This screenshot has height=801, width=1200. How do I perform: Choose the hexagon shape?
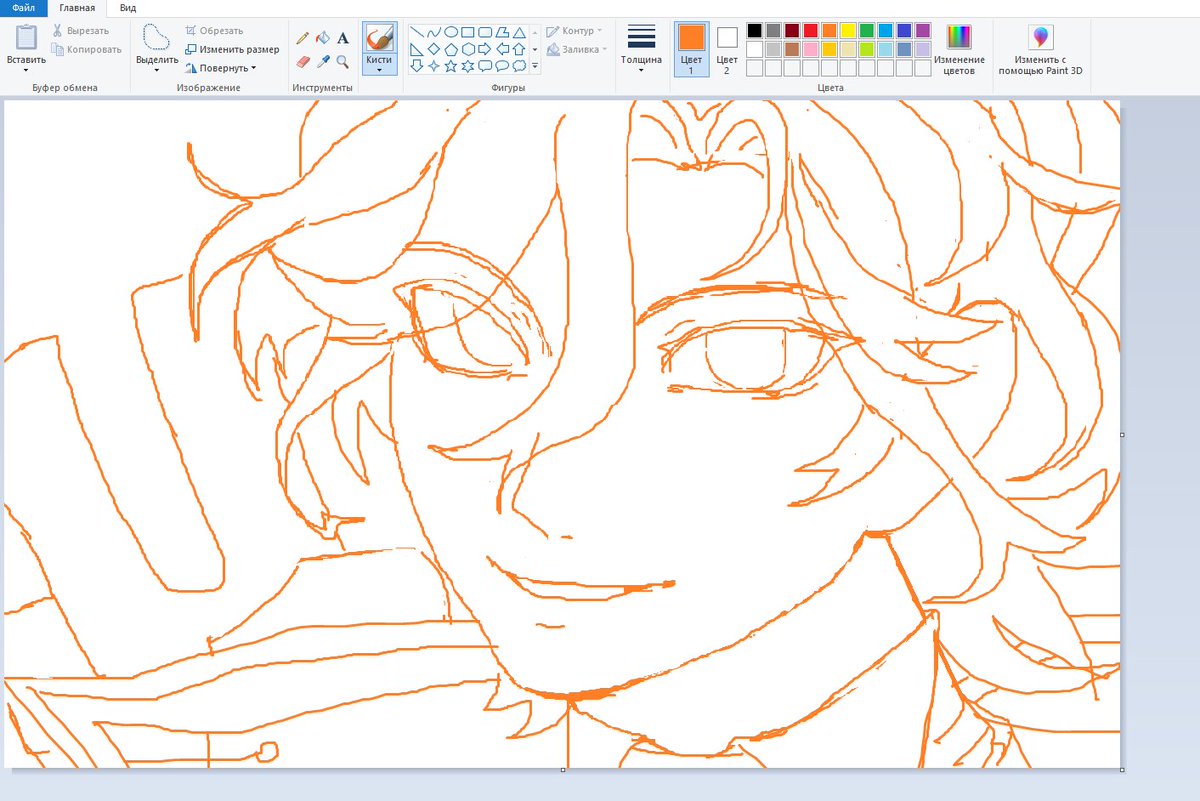(x=468, y=49)
